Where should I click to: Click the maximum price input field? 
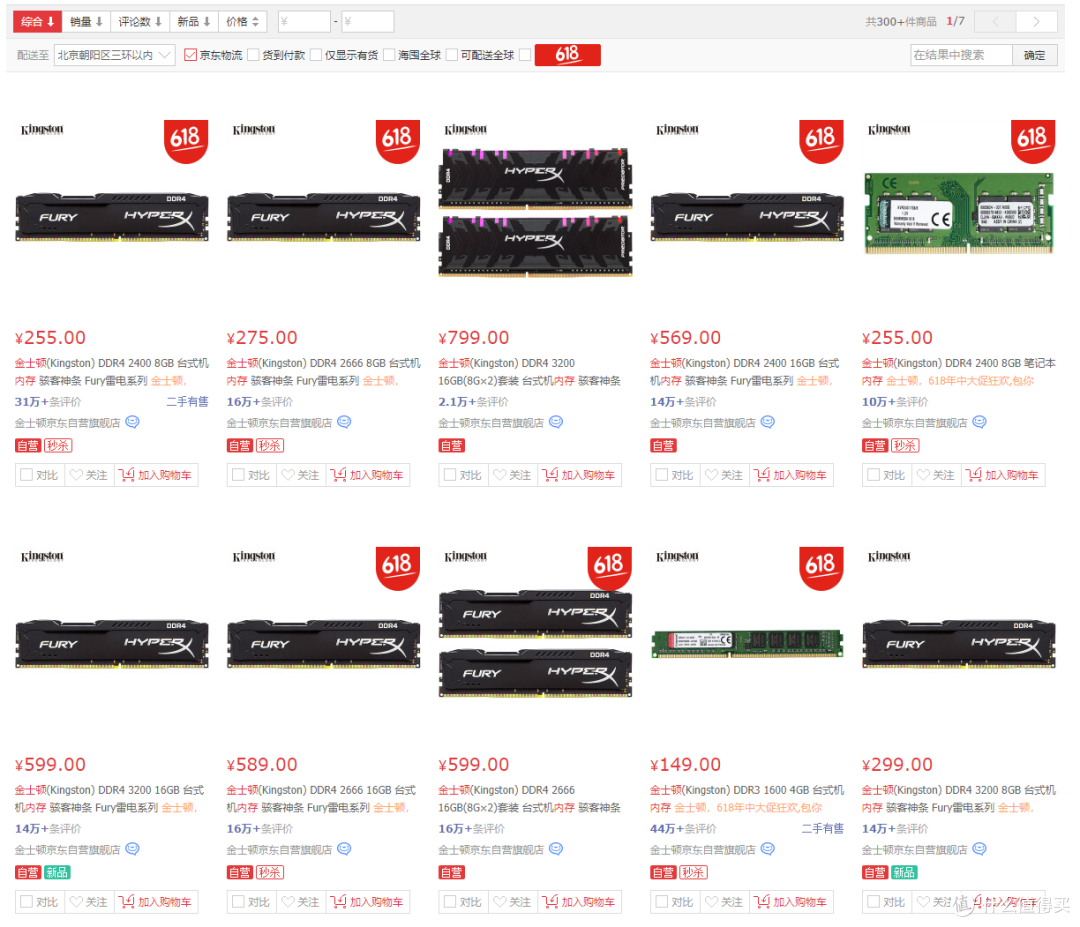point(368,21)
